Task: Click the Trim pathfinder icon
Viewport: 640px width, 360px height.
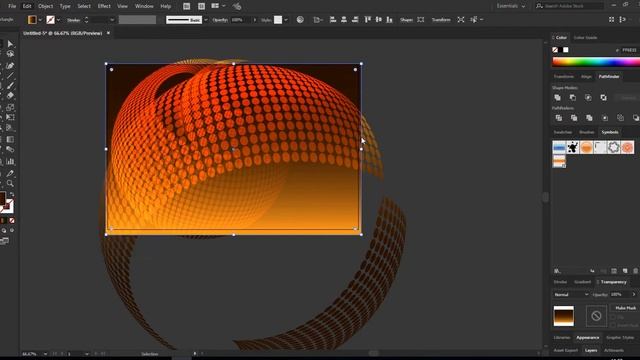Action: coord(574,118)
